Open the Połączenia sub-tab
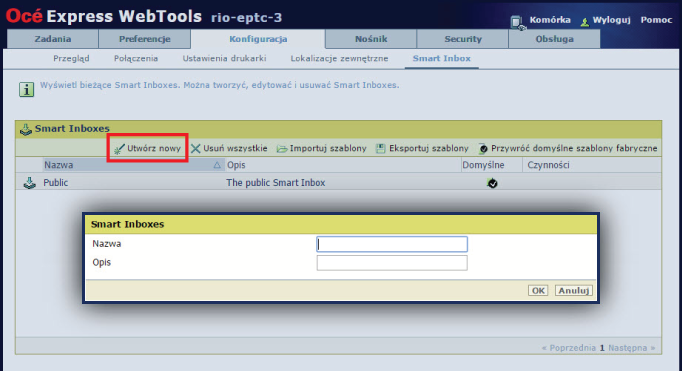Image resolution: width=682 pixels, height=371 pixels. click(136, 58)
